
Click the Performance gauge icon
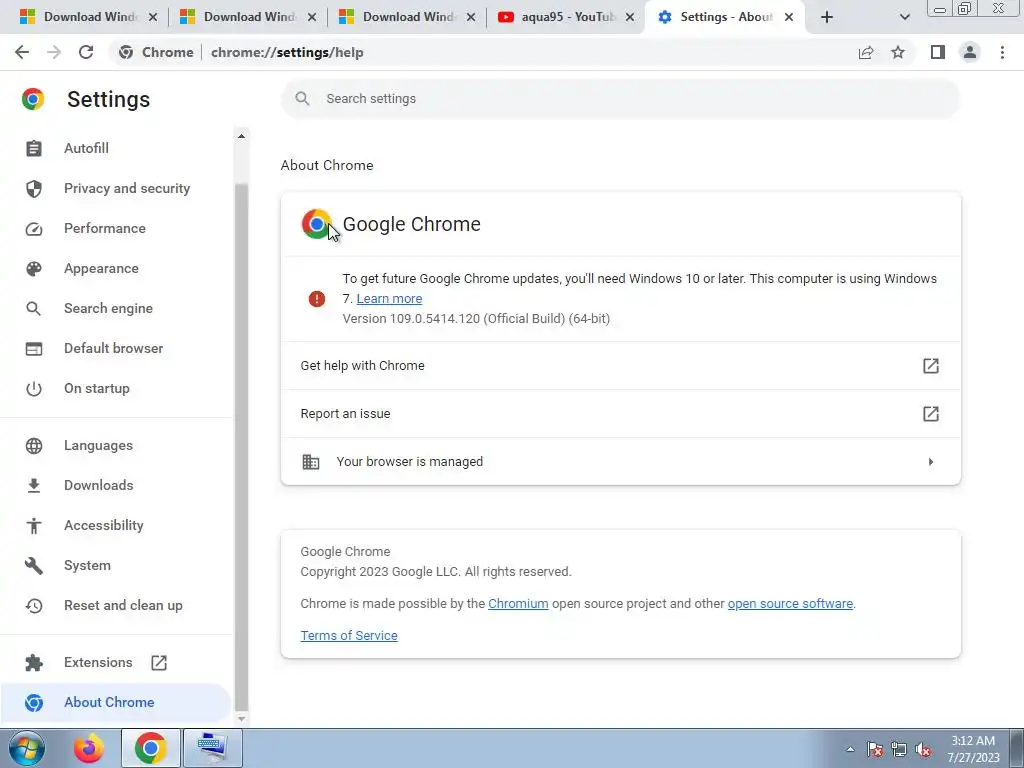click(x=34, y=229)
